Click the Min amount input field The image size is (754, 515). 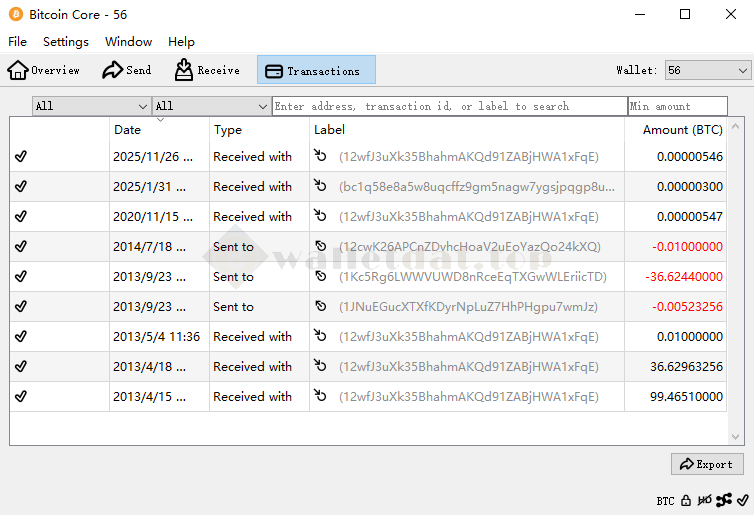(x=677, y=106)
